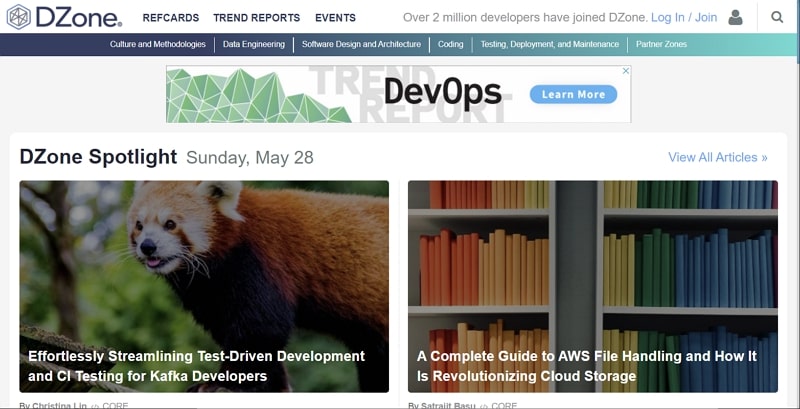The width and height of the screenshot is (800, 409).
Task: Select Testing, Deployment, and Maintenance zone
Action: click(549, 44)
